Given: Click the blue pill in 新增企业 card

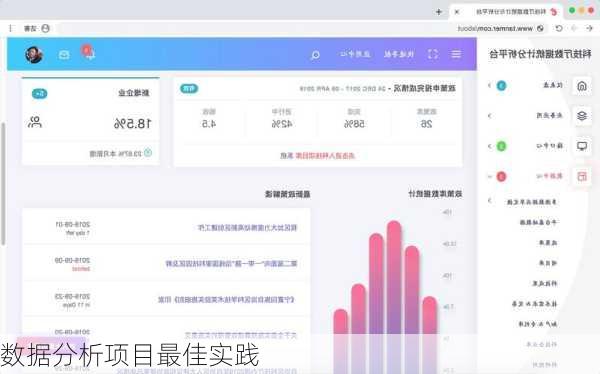Looking at the screenshot, I should click(x=39, y=93).
